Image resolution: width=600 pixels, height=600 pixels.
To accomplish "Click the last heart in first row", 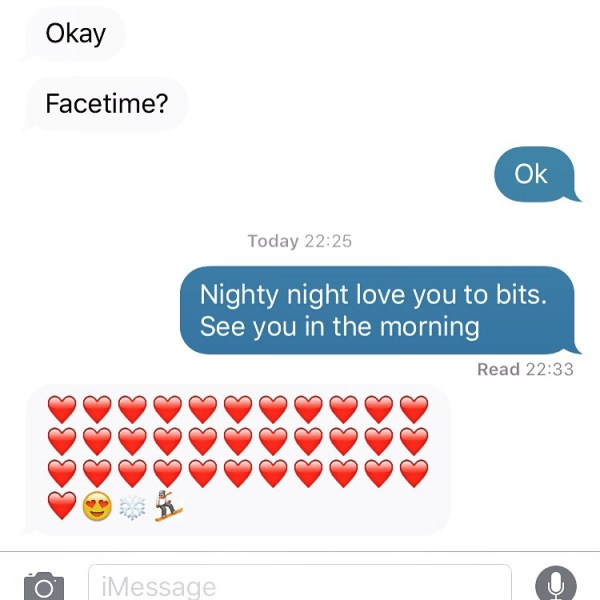I will (414, 409).
